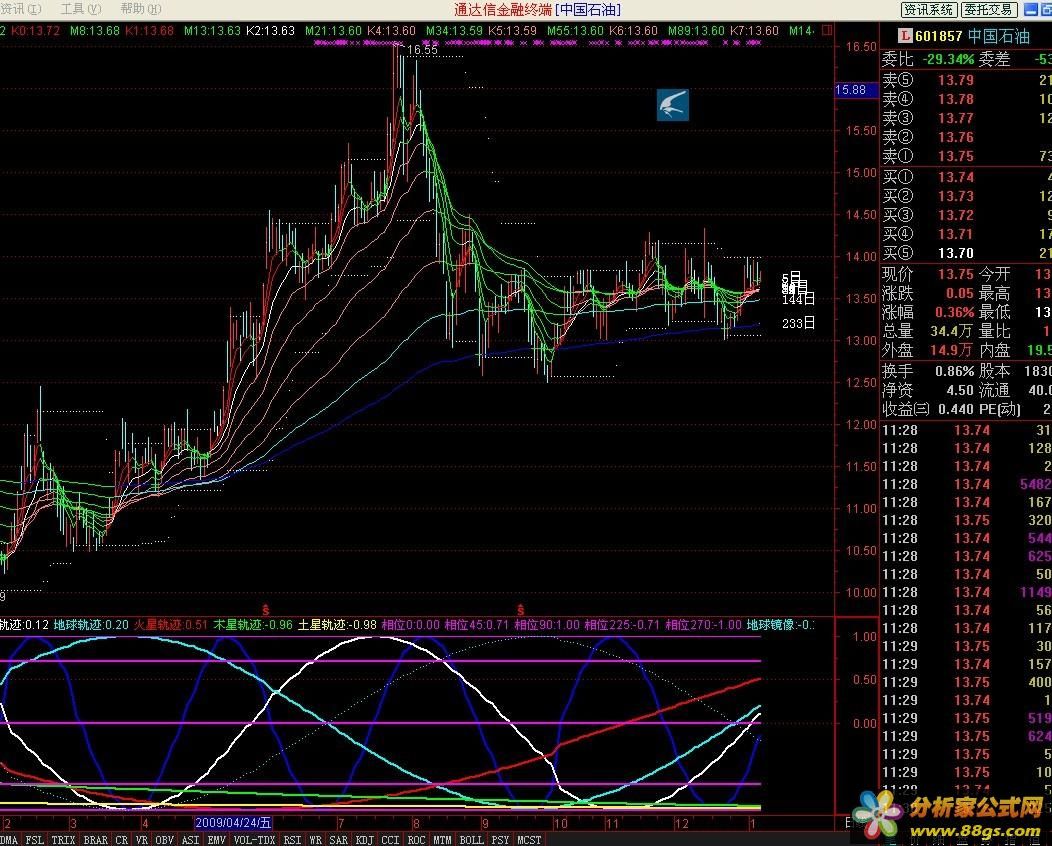This screenshot has width=1052, height=846.
Task: Click the 总量 34.4万 value
Action: pyautogui.click(x=951, y=331)
